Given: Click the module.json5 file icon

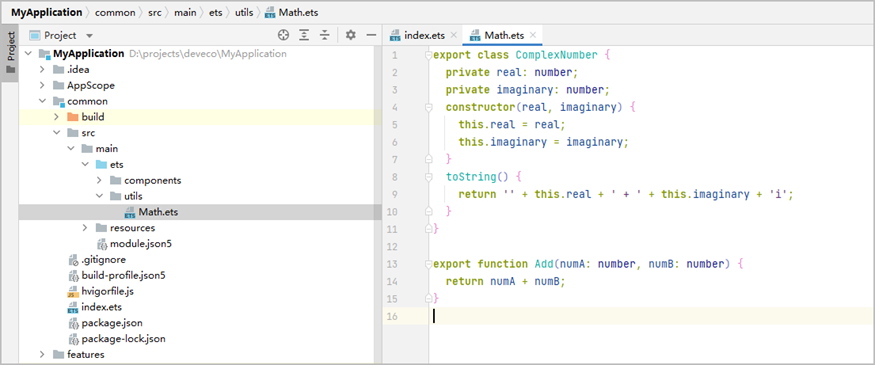Looking at the screenshot, I should (x=102, y=244).
